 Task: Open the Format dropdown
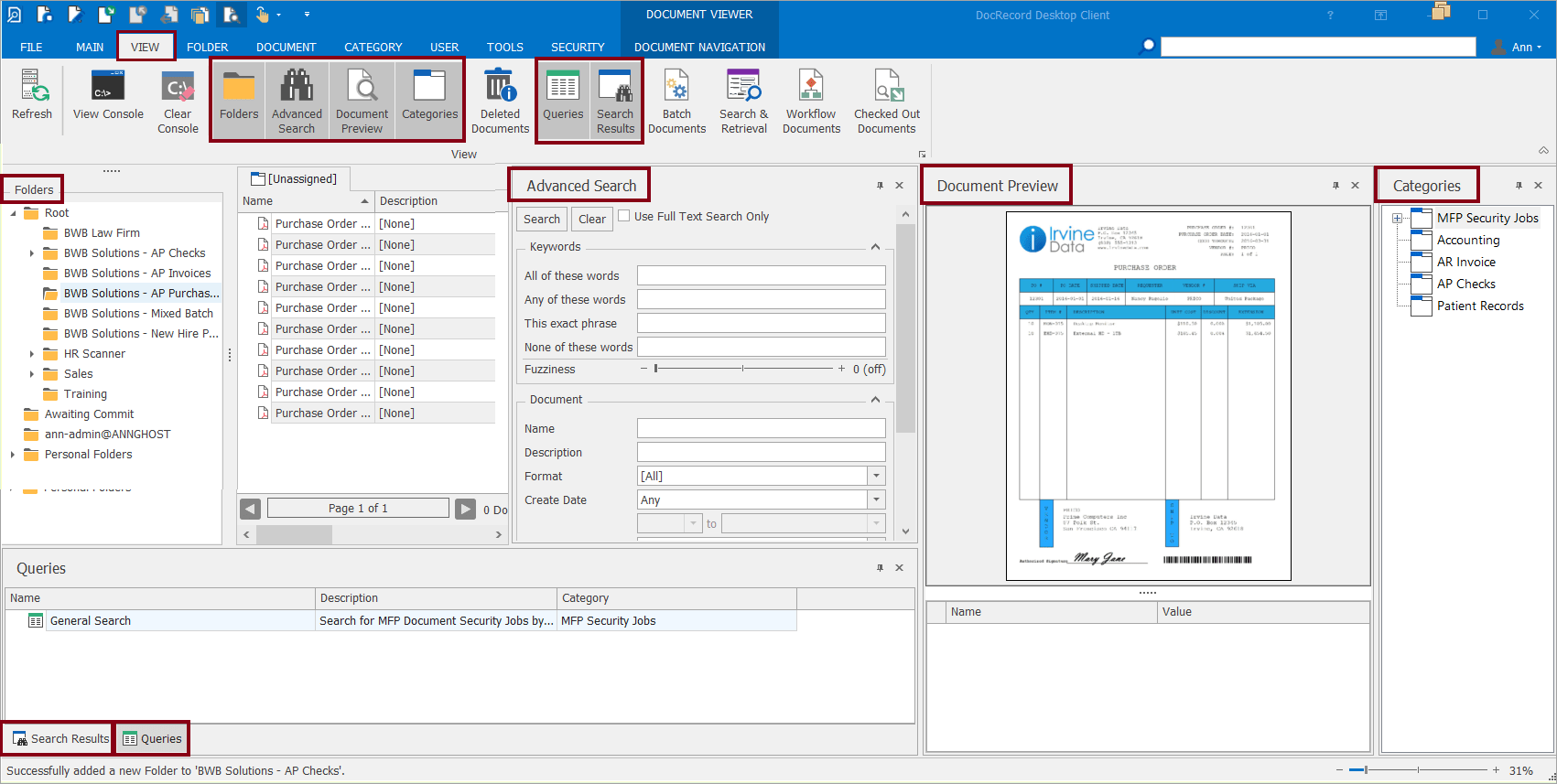point(877,476)
